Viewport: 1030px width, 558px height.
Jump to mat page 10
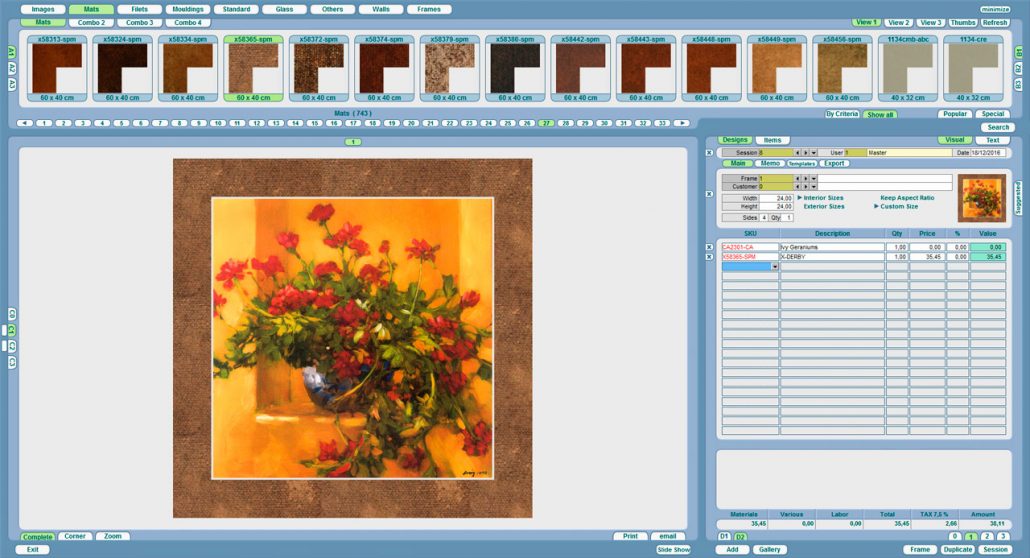[x=218, y=123]
